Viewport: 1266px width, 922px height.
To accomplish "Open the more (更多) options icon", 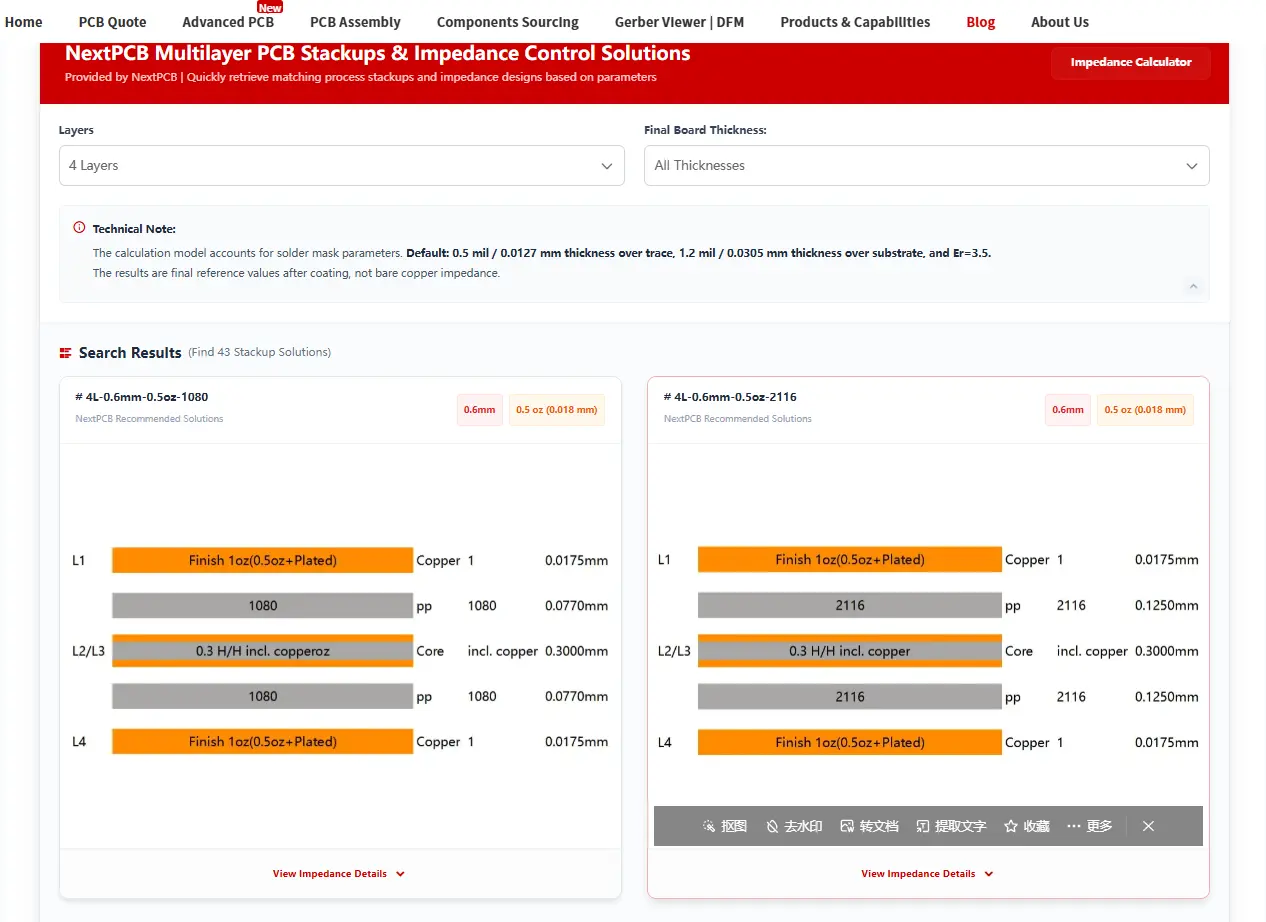I will (1074, 826).
